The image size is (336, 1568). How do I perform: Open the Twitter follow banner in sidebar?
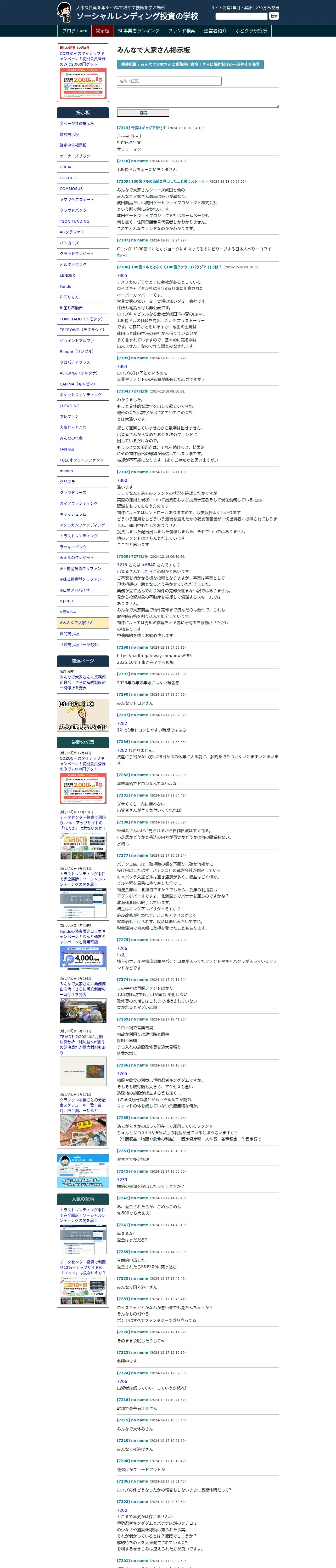coord(83,1171)
